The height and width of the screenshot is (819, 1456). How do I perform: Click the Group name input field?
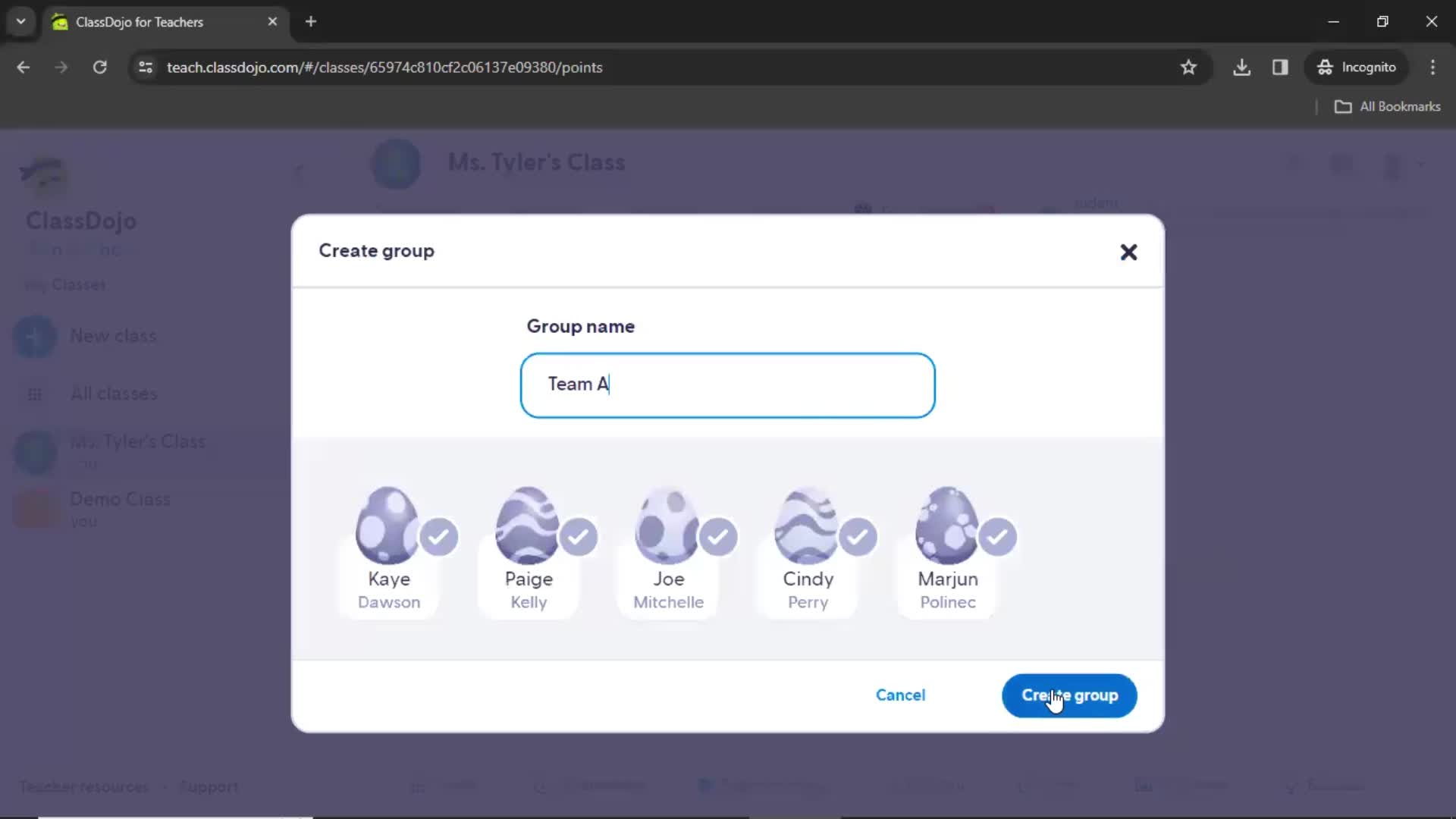tap(728, 384)
